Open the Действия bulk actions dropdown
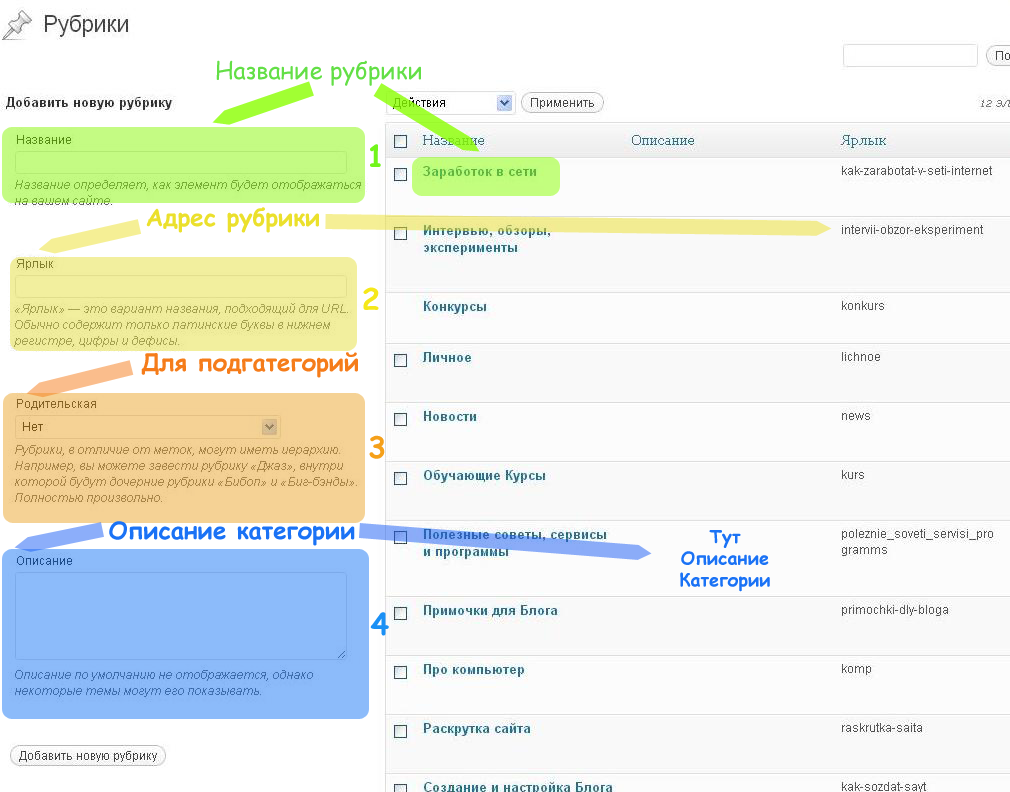The image size is (1010, 792). tap(451, 103)
